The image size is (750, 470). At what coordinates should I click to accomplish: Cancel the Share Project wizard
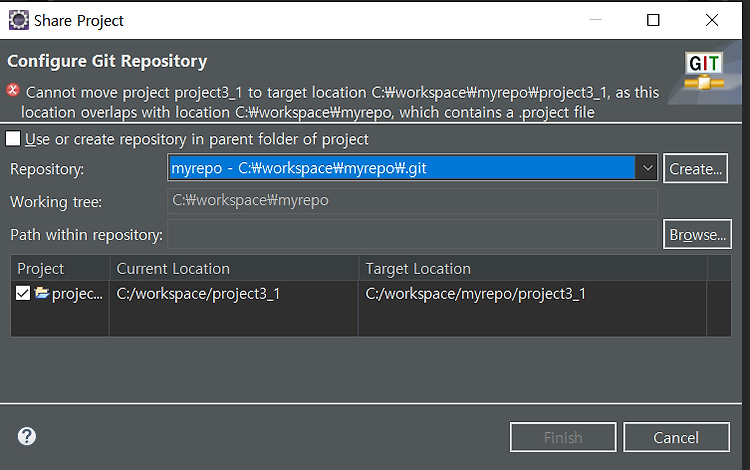676,437
